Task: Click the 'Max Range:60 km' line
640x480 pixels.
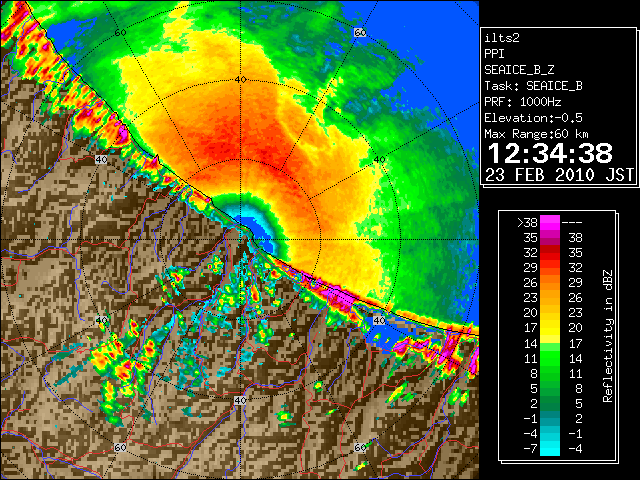Action: click(536, 134)
